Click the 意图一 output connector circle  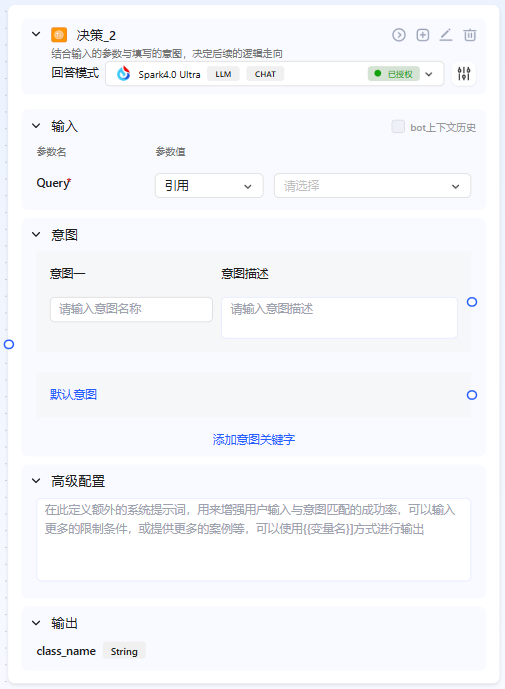coord(472,302)
